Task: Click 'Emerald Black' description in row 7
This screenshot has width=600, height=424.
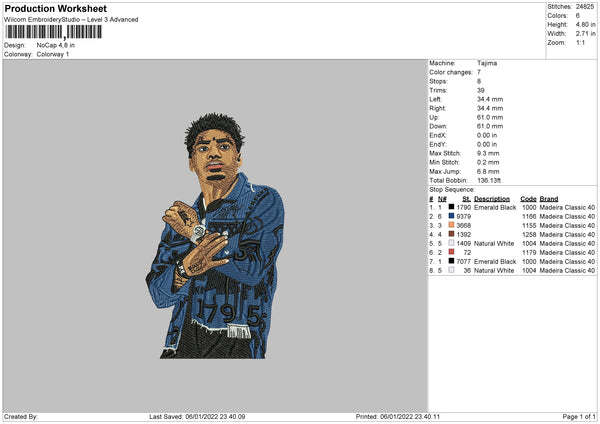Action: click(495, 261)
